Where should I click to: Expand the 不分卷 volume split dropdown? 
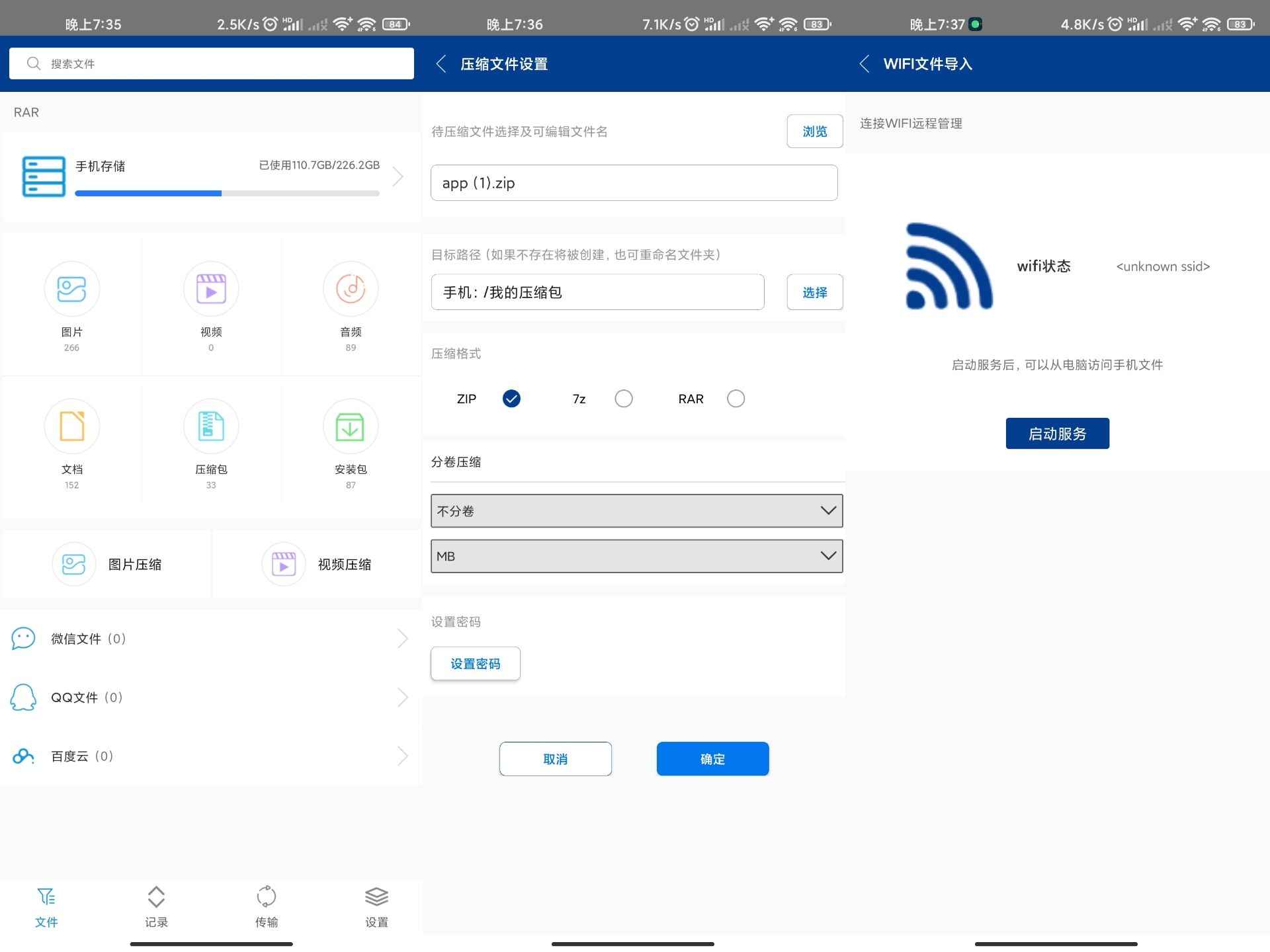tap(636, 510)
